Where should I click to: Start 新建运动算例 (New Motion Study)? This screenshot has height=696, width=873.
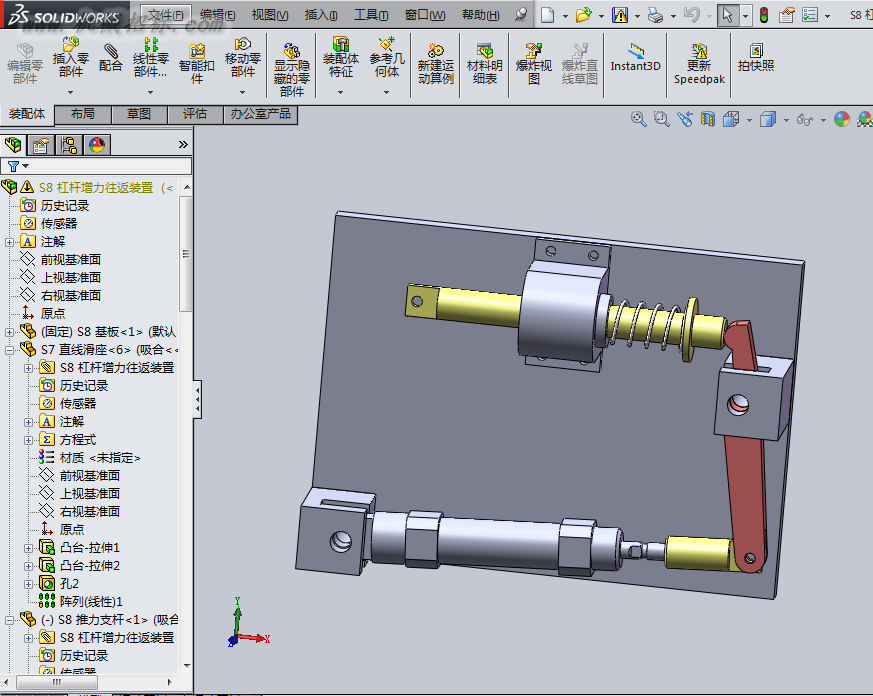pyautogui.click(x=435, y=63)
